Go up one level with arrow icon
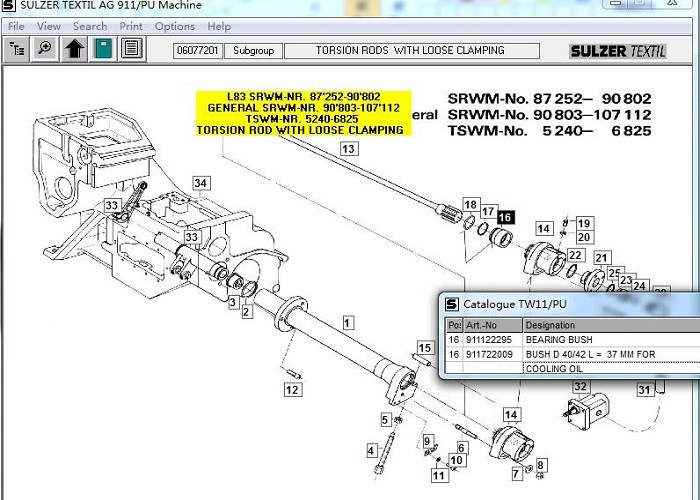 click(74, 49)
